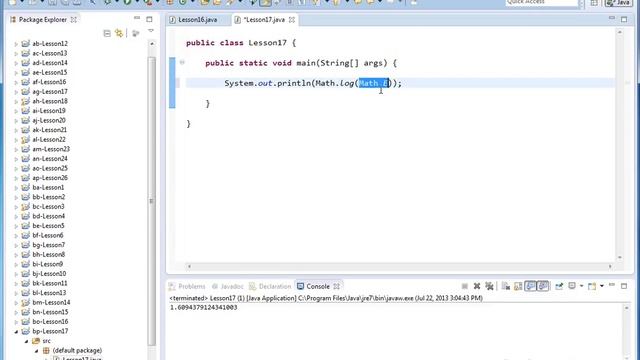Expand the am-Lesson23 project
Viewport: 640px width, 360px height.
pyautogui.click(x=16, y=149)
